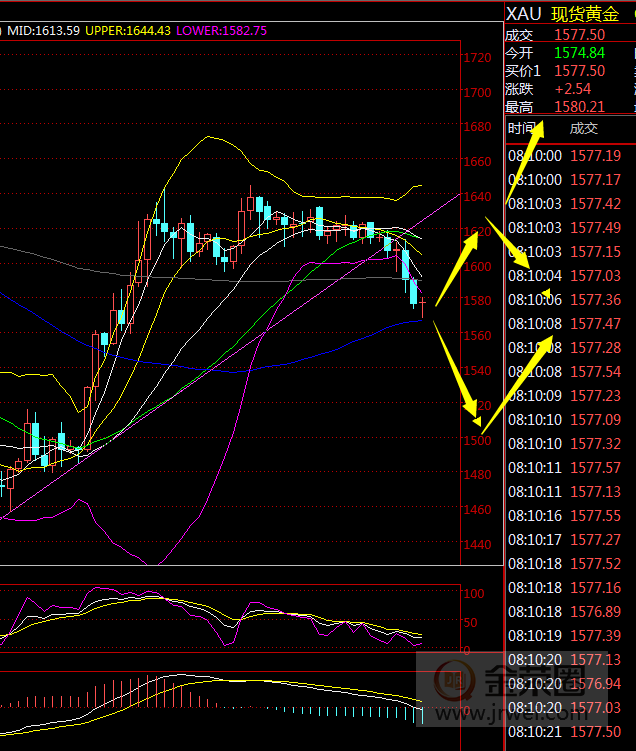Select the 最高 value 1580.21

coord(580,107)
